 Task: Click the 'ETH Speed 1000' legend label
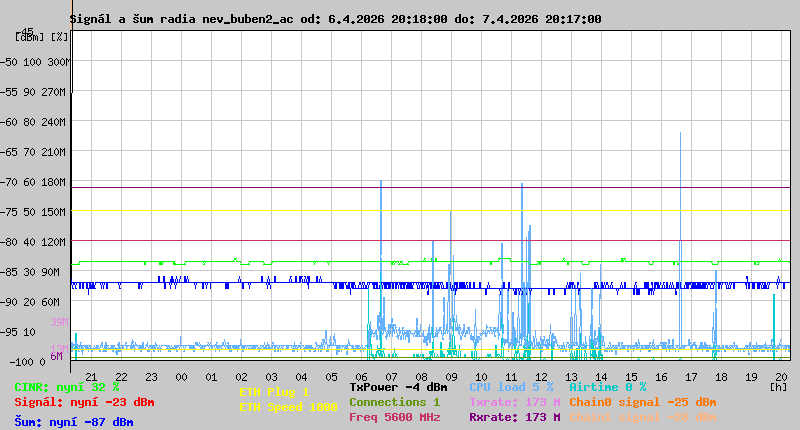(x=288, y=407)
